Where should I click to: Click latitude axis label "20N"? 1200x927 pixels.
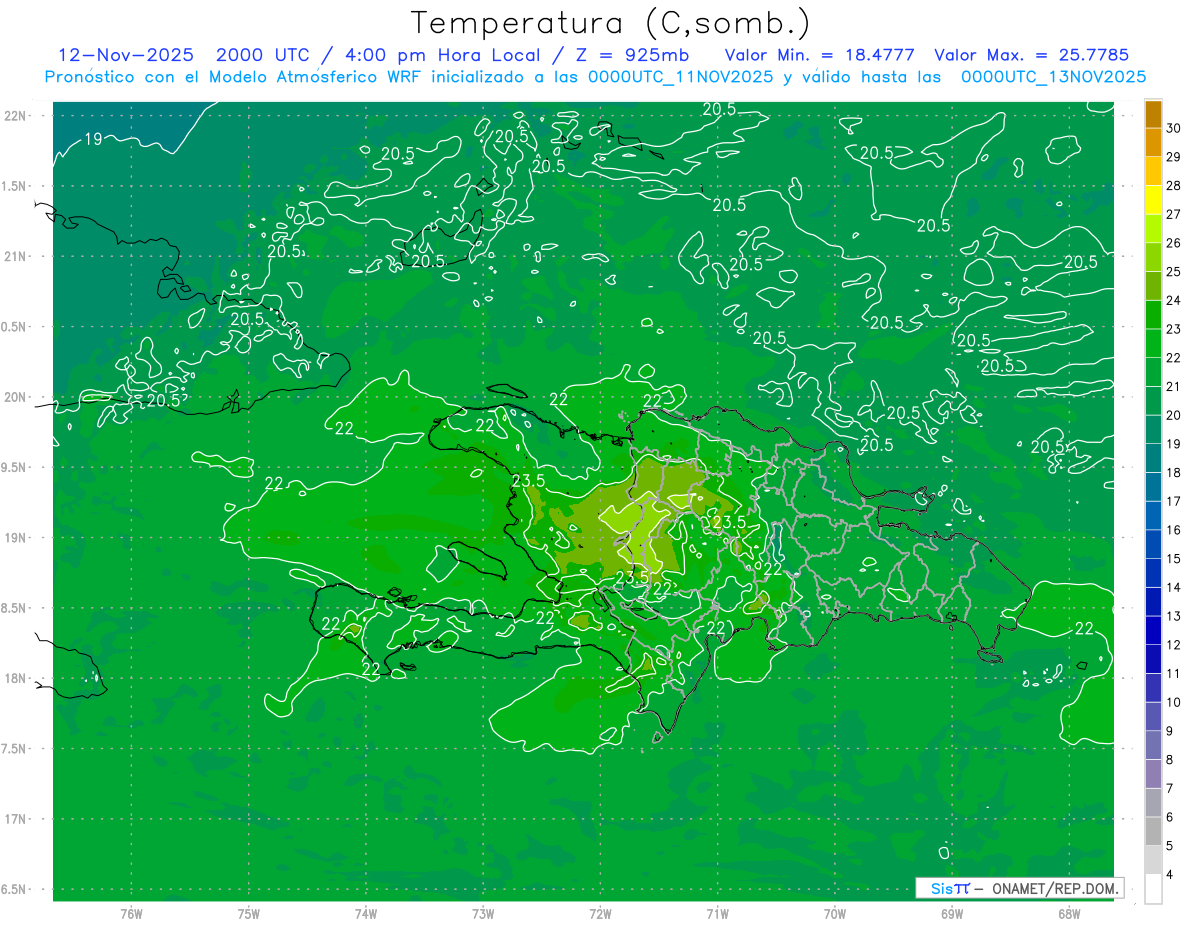[16, 397]
